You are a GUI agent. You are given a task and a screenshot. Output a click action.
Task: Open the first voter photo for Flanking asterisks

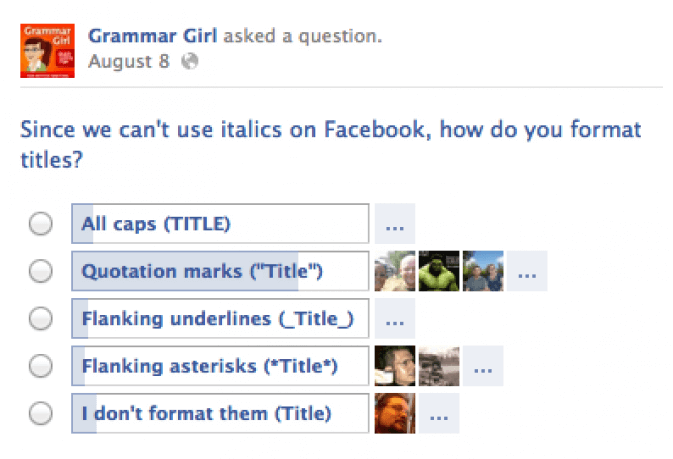395,366
